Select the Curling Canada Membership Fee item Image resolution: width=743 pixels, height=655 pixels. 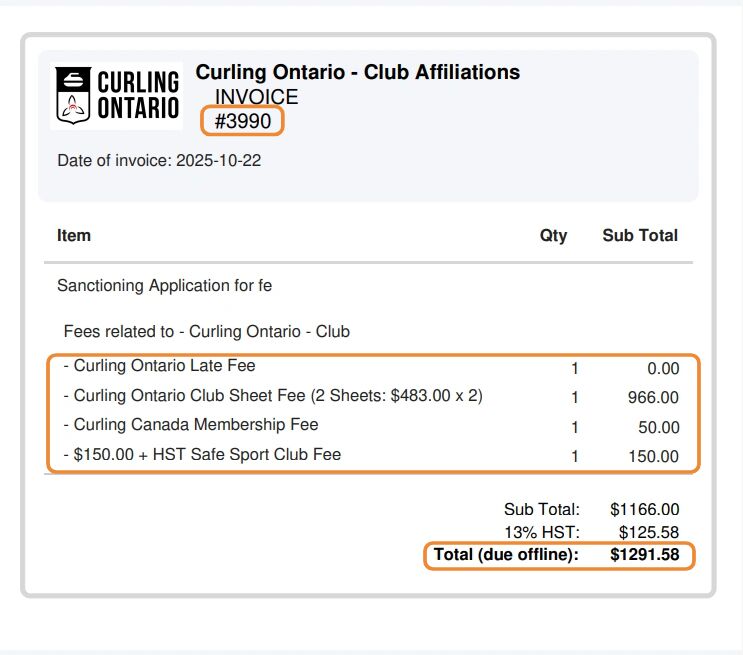point(196,425)
